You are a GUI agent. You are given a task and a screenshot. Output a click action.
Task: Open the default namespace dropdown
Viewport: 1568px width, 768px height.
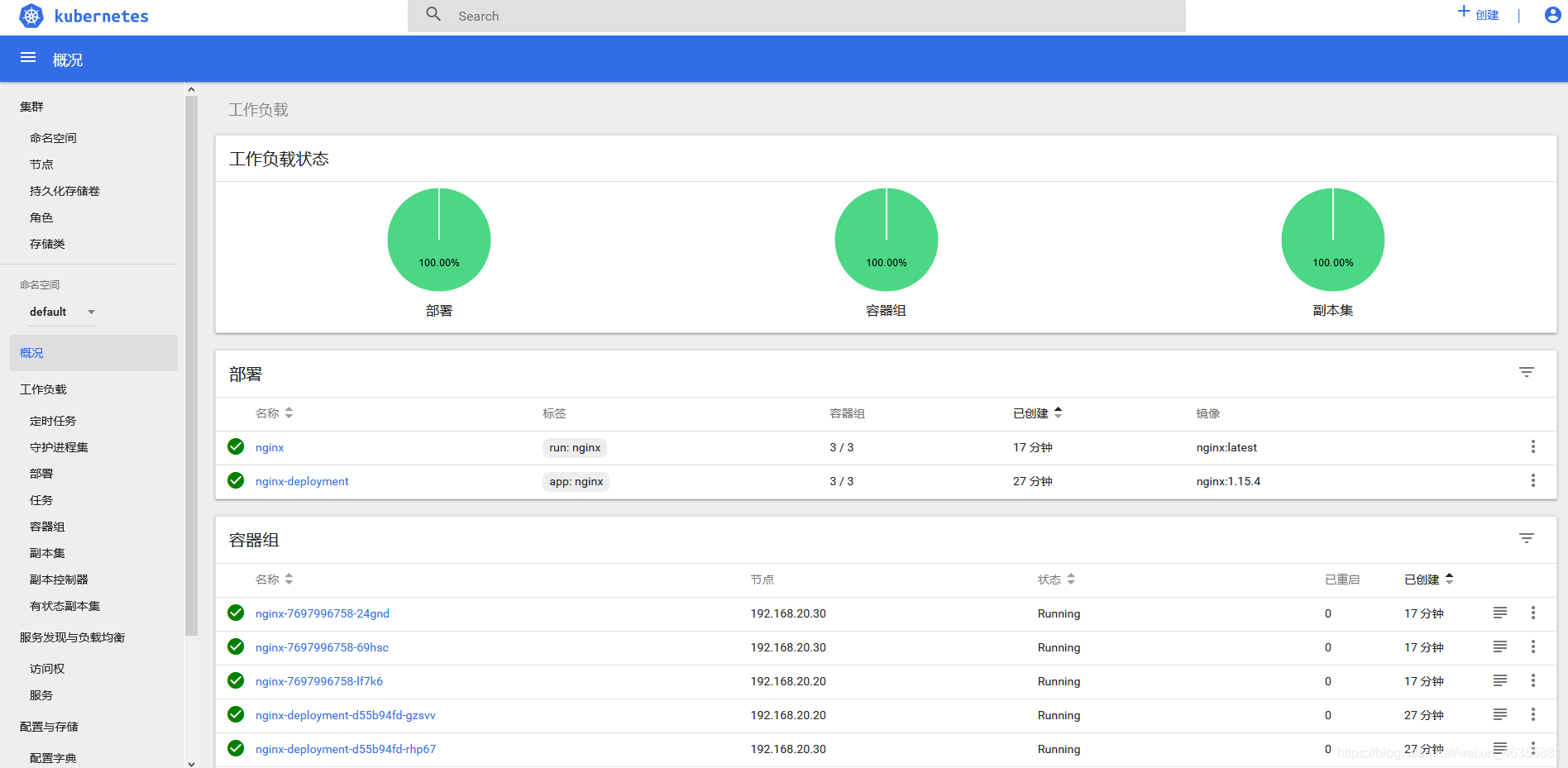(x=63, y=312)
